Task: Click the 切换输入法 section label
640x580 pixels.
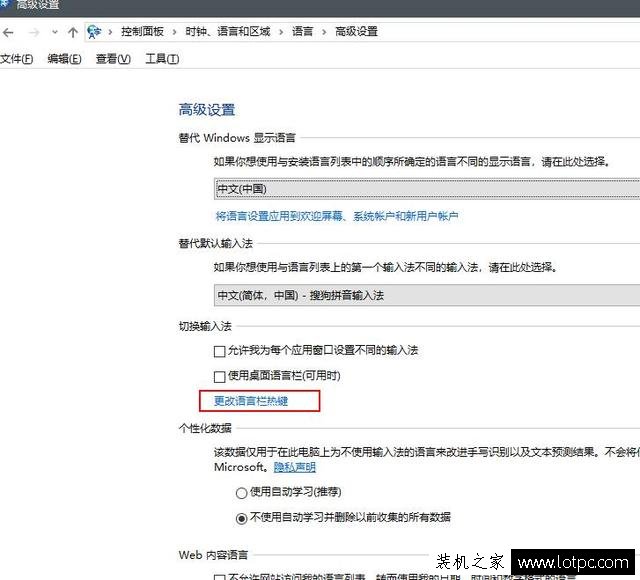Action: pyautogui.click(x=205, y=326)
